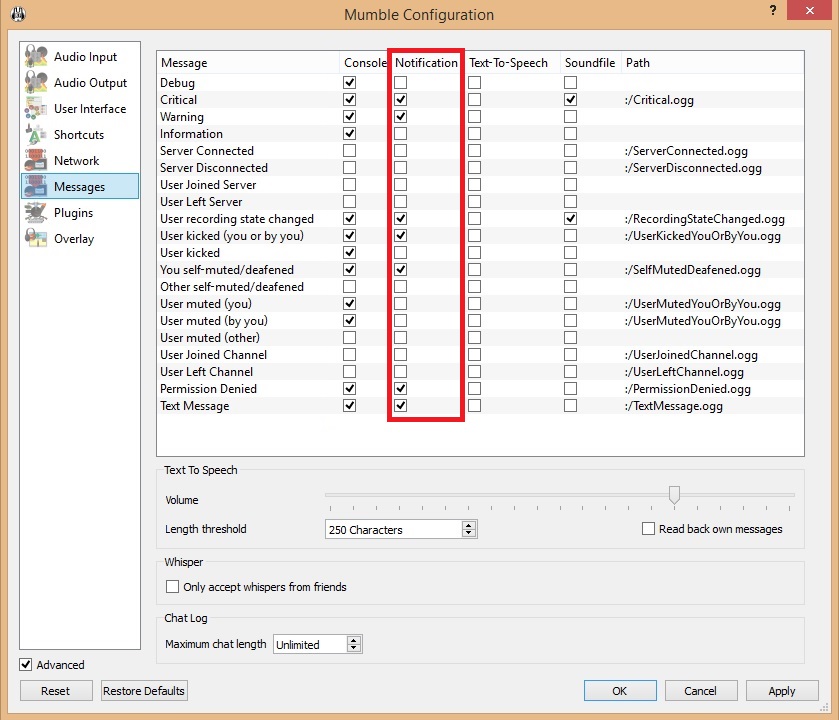
Task: Open the Plugins settings page
Action: [80, 213]
